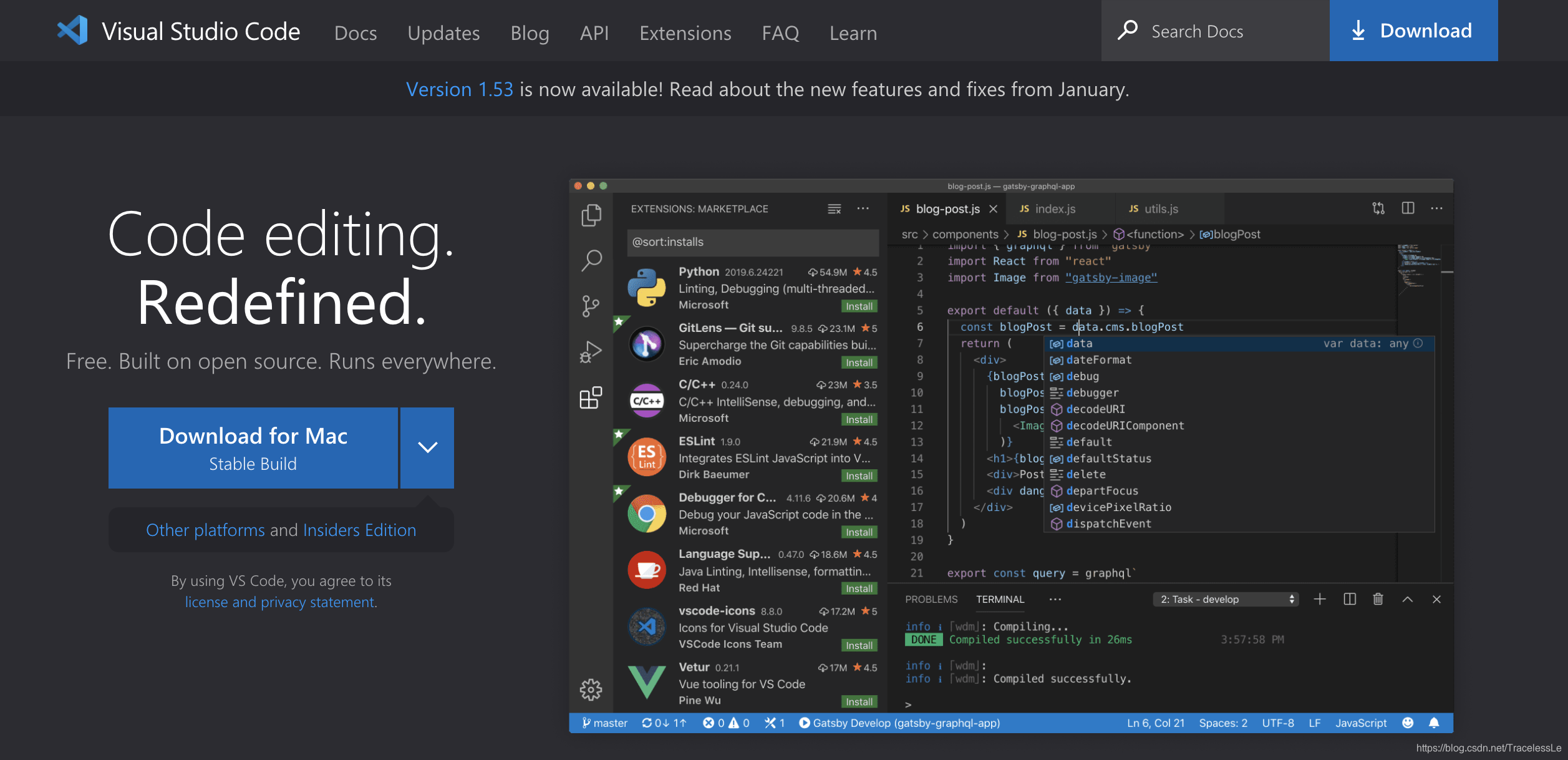Click the errors and warnings count in the status bar
Viewport: 1568px width, 760px height.
(726, 723)
